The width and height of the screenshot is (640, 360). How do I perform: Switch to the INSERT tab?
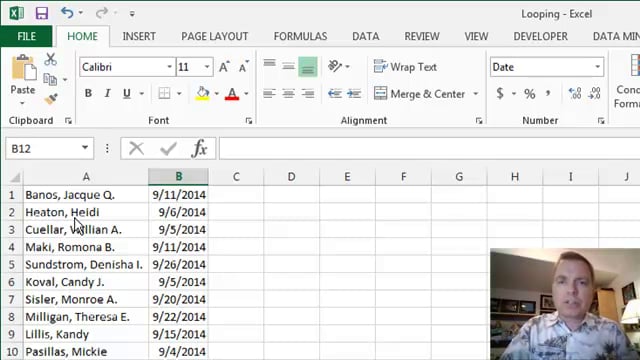[x=139, y=36]
